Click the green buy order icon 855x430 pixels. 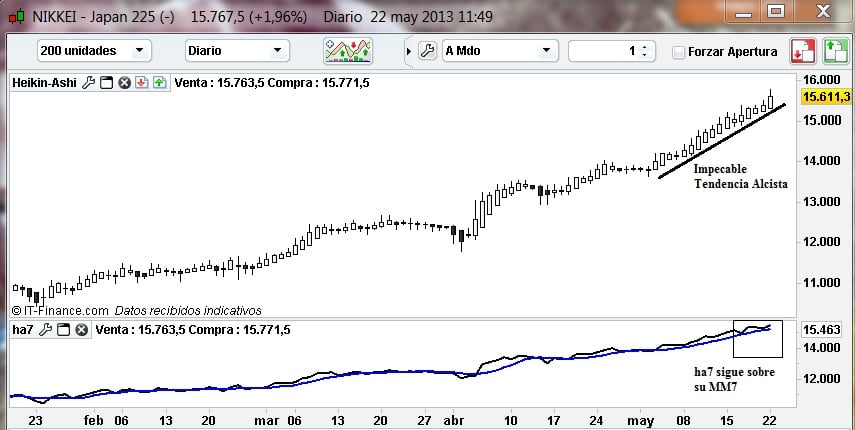[x=835, y=52]
